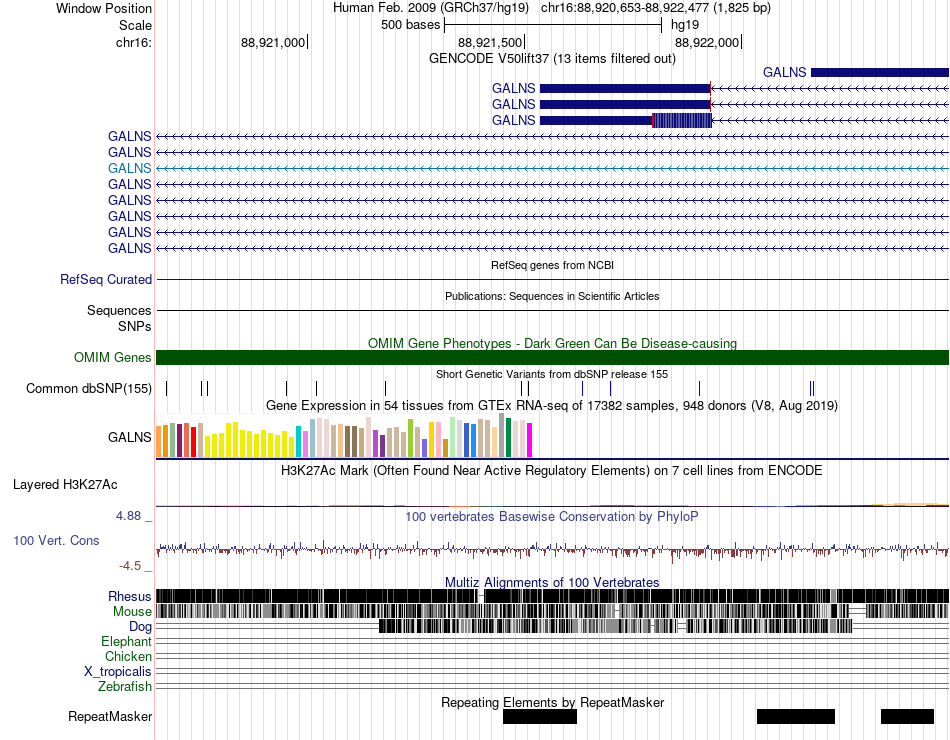Click the Common dbSNP(155) track label
Viewport: 950px width, 740px height.
[89, 388]
